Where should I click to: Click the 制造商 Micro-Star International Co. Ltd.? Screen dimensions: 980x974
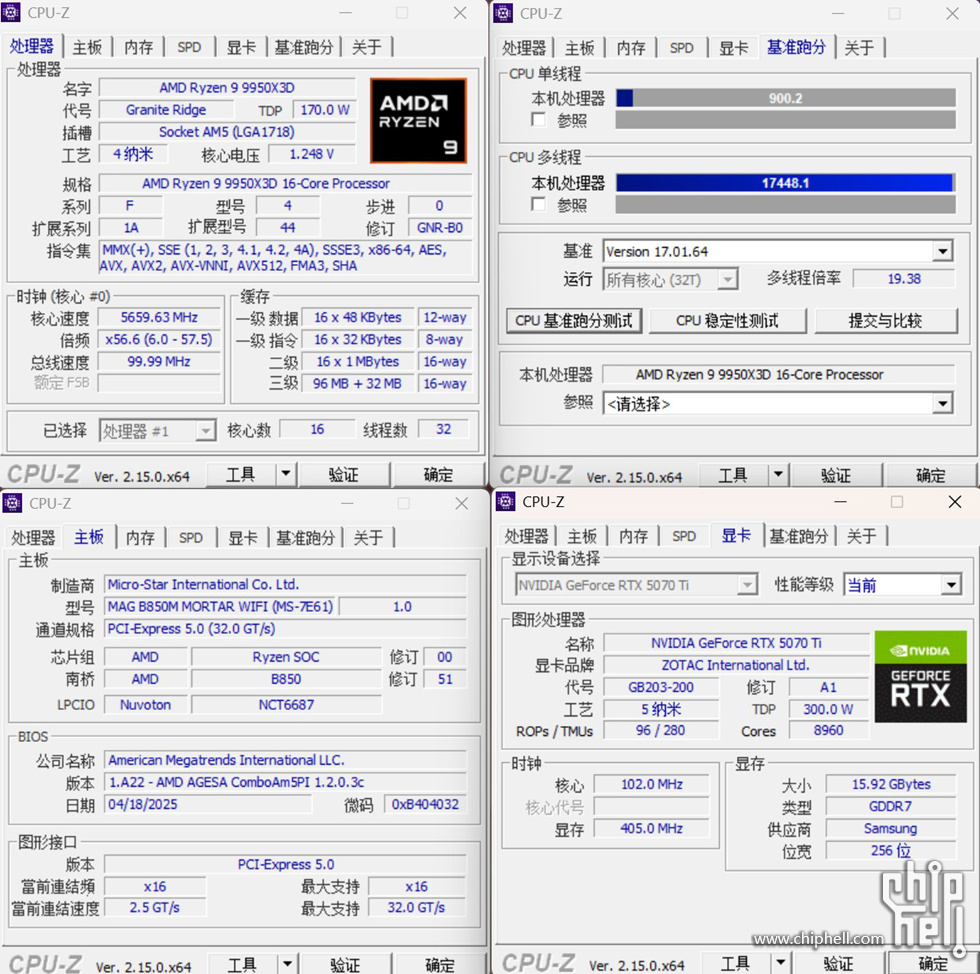[x=285, y=585]
